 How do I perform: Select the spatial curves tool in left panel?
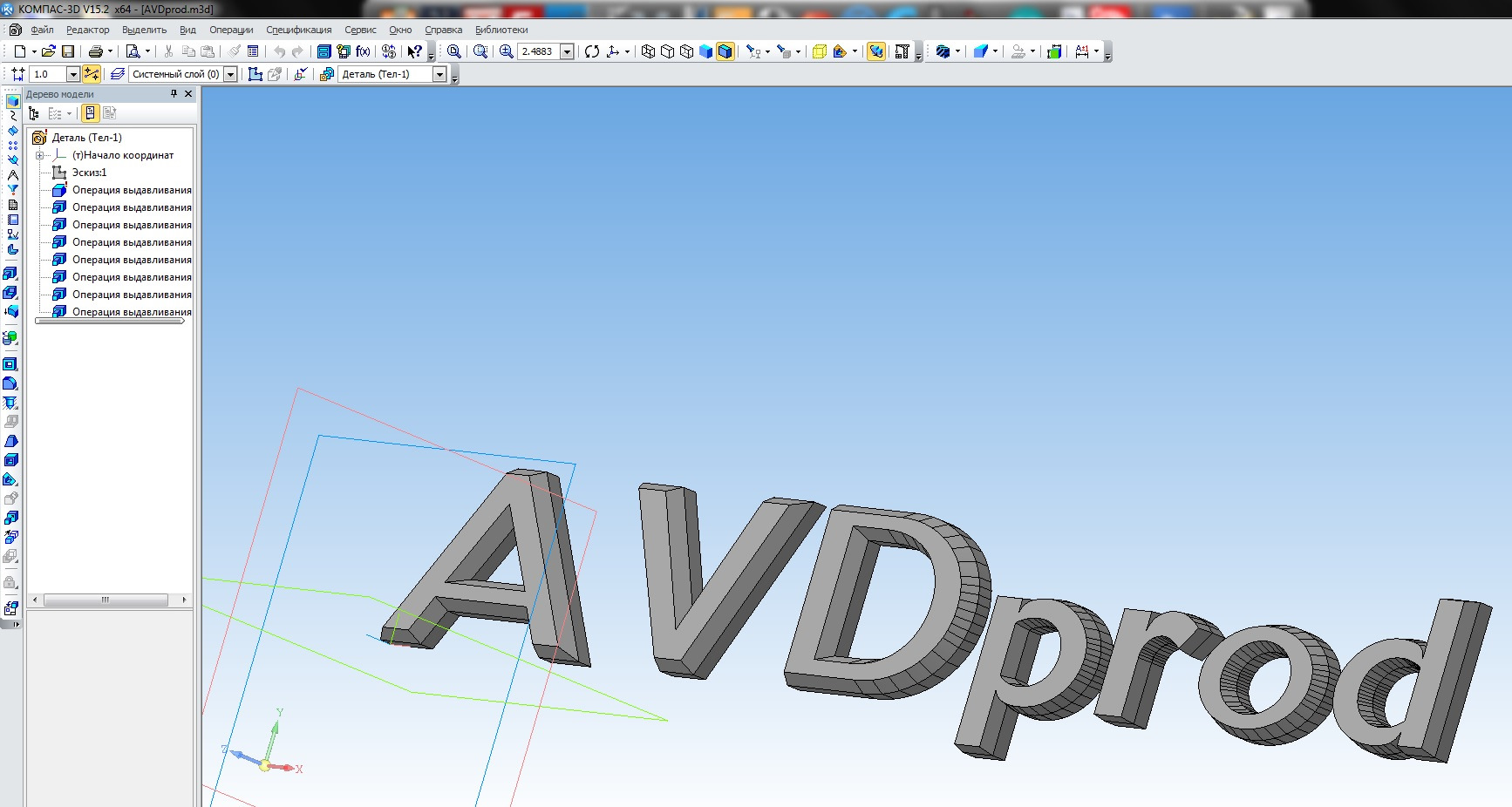pos(12,116)
